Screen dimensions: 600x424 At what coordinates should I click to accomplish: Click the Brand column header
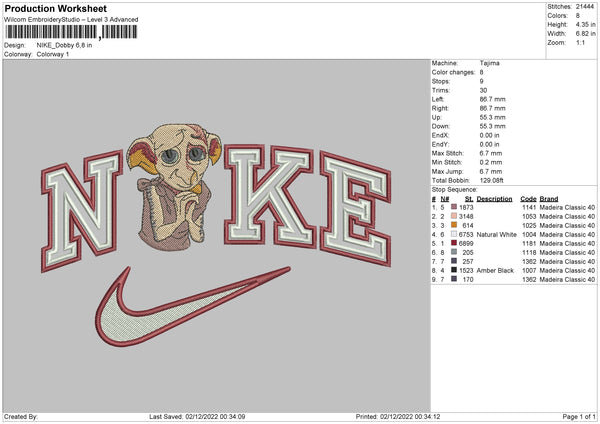(x=551, y=198)
